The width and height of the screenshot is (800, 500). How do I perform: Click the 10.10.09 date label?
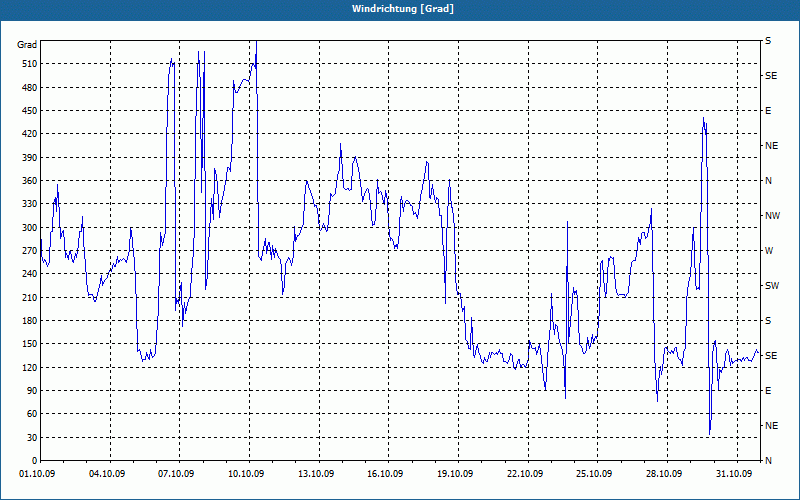click(x=246, y=474)
